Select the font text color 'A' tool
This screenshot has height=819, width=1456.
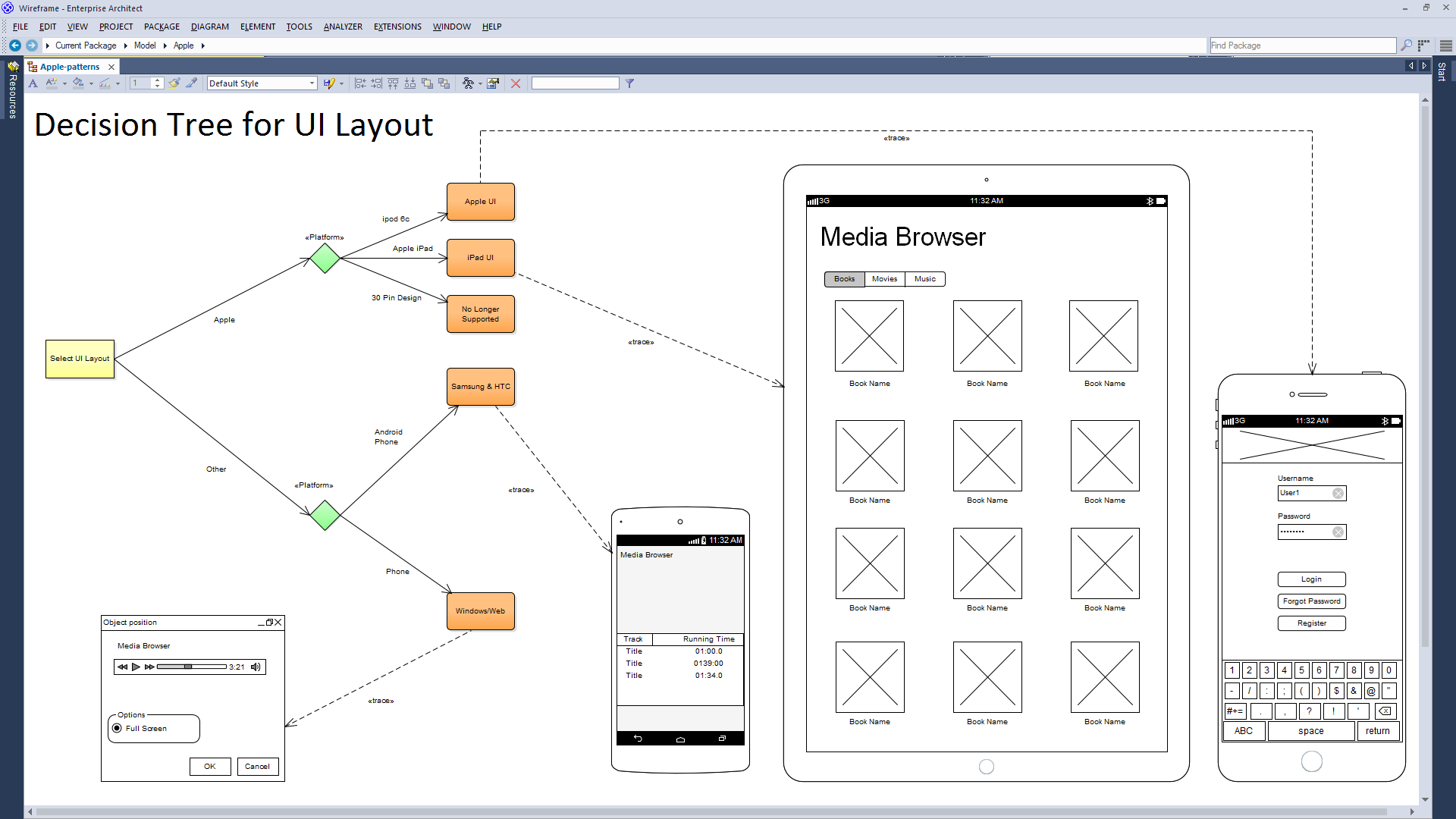33,83
